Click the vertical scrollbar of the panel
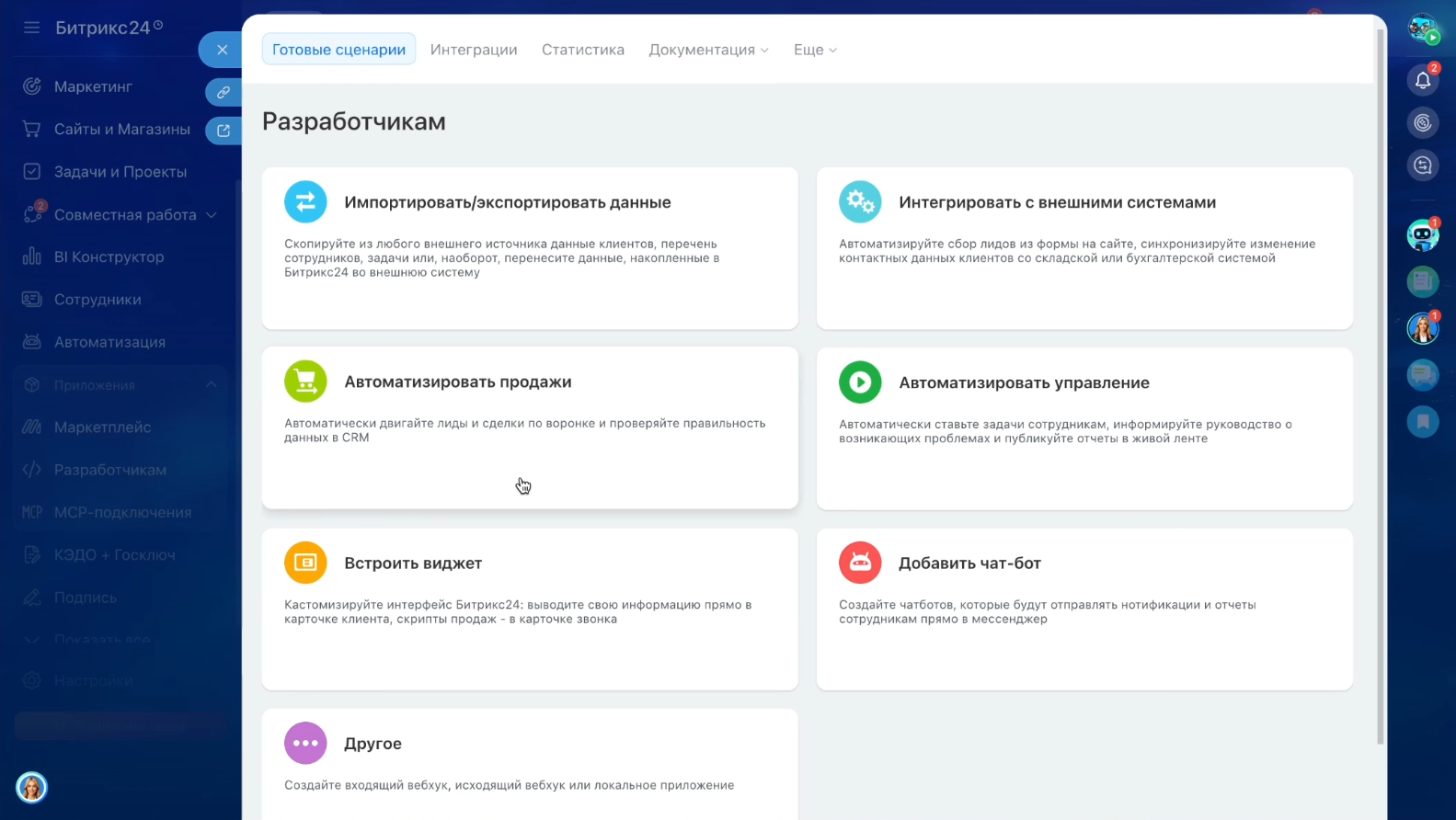Viewport: 1456px width, 820px height. 1380,386
